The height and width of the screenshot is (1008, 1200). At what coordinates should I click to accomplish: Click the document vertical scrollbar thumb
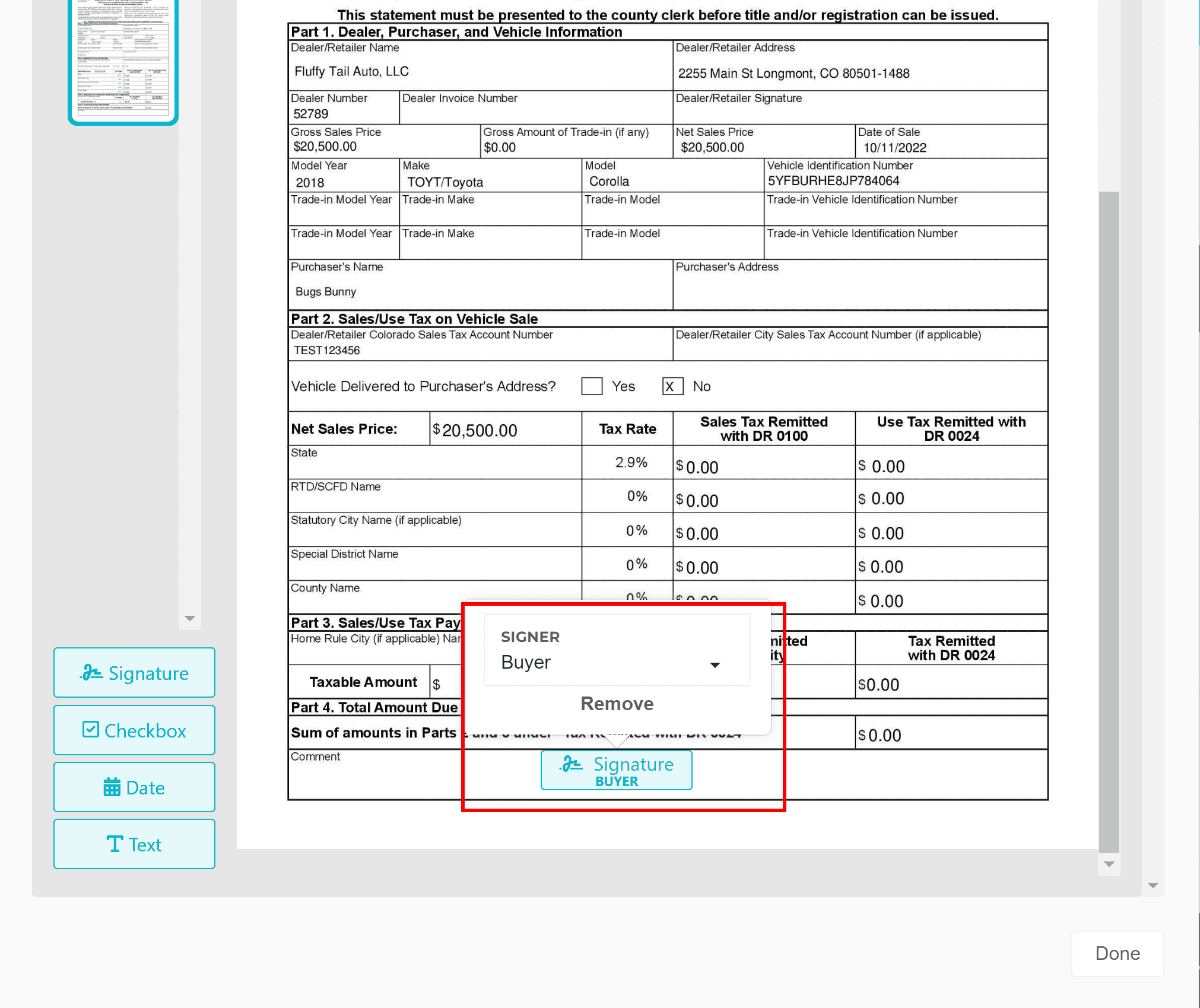(x=1109, y=522)
